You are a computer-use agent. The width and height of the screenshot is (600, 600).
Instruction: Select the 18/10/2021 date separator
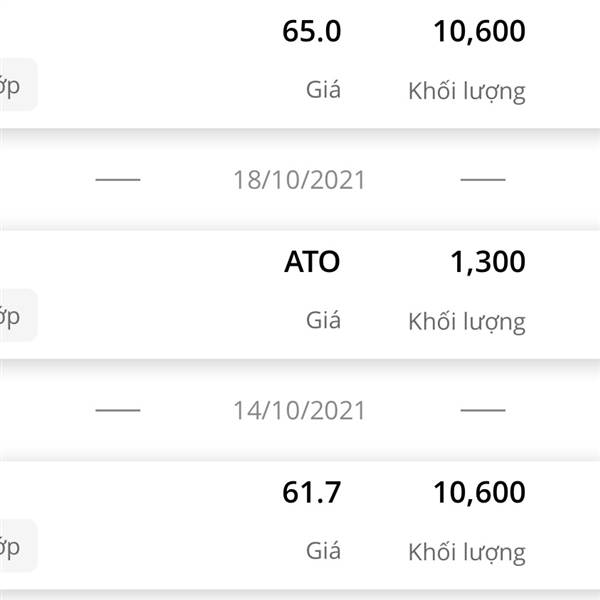coord(299,180)
